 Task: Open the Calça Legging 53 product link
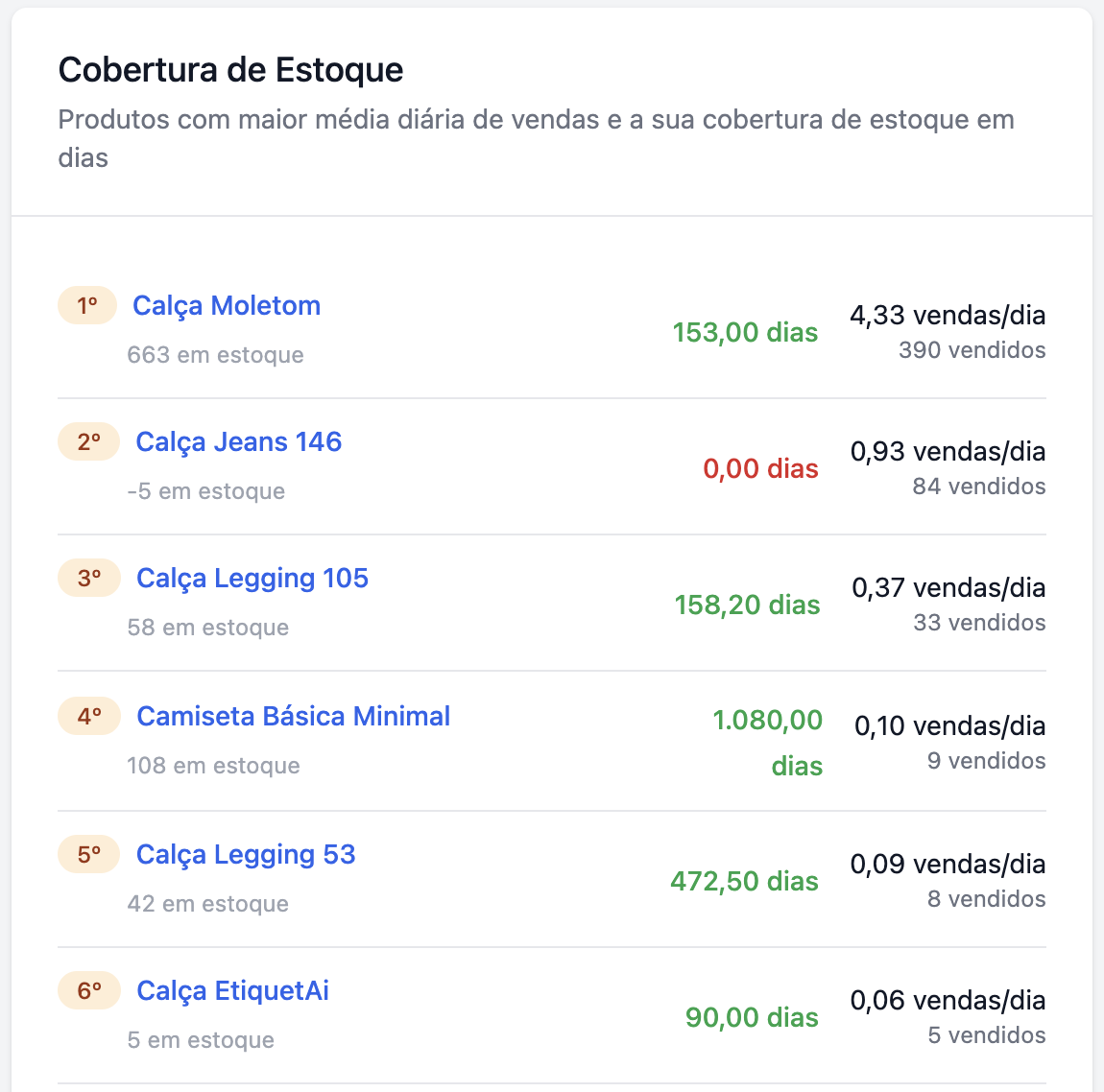(246, 855)
